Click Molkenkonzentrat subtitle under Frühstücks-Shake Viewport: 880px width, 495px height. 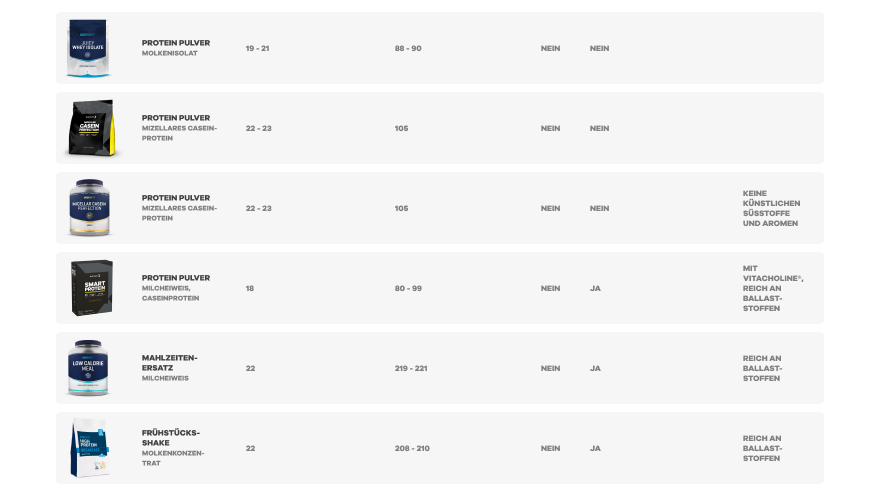[173, 458]
